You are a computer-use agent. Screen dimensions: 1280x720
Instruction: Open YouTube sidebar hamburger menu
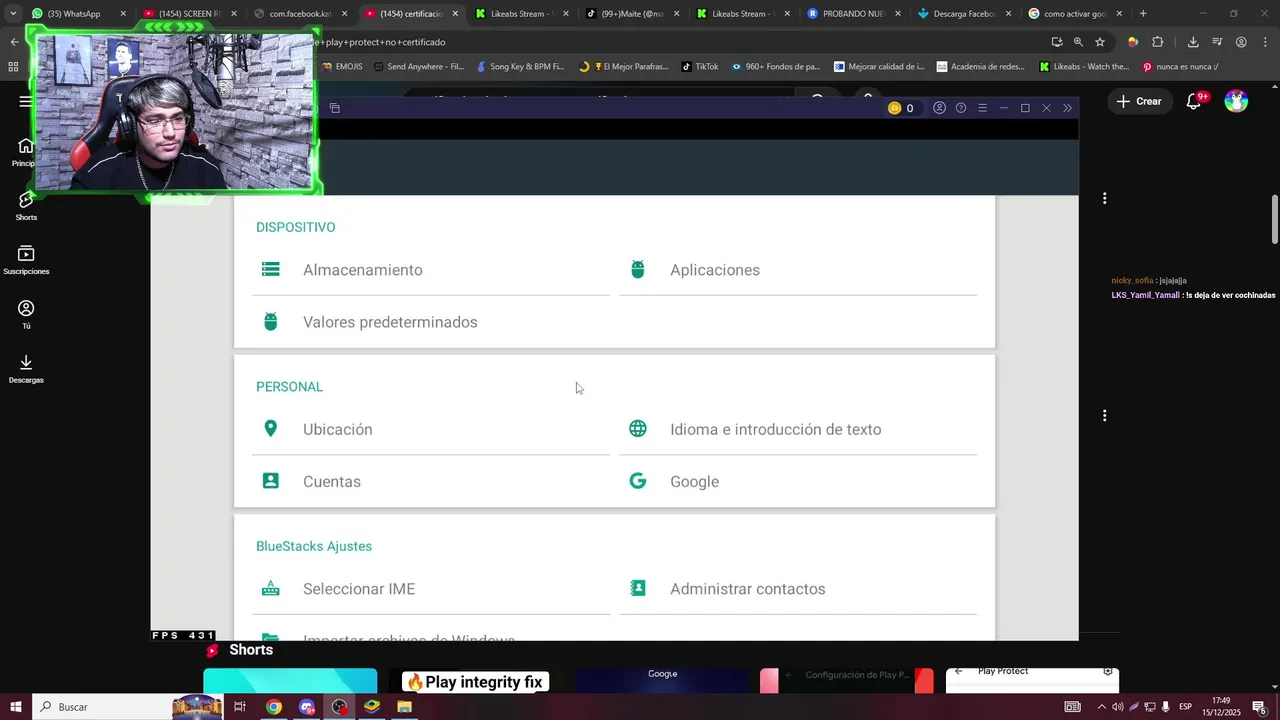(25, 101)
